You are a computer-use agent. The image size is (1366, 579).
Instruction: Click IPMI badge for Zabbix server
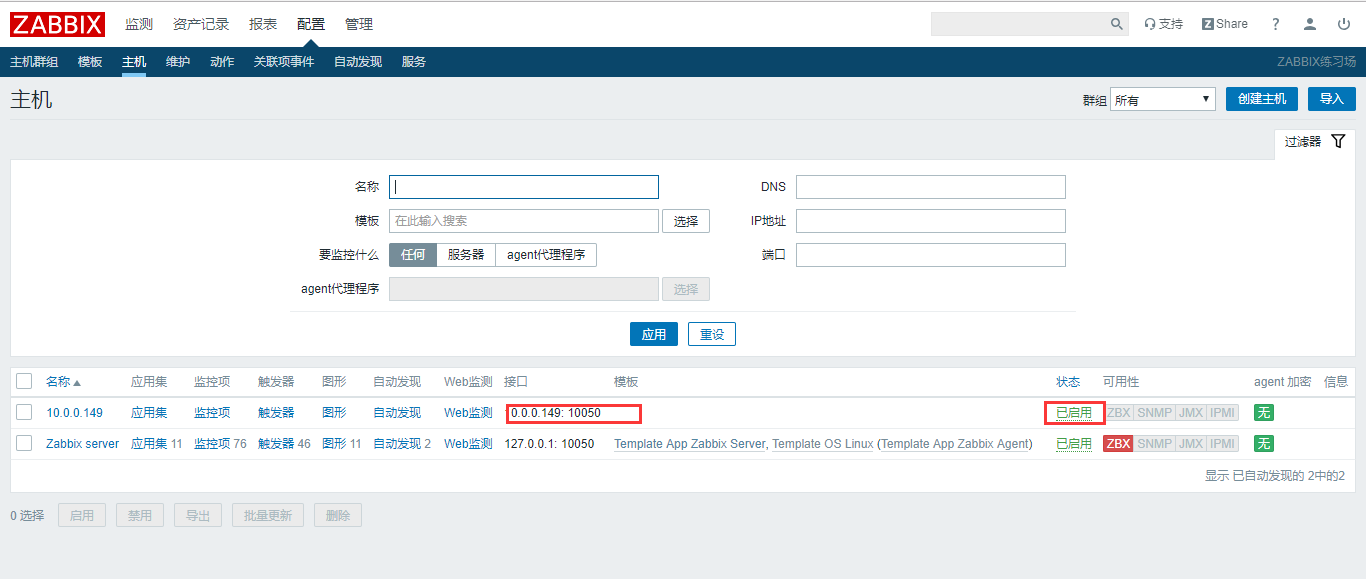[x=1222, y=444]
